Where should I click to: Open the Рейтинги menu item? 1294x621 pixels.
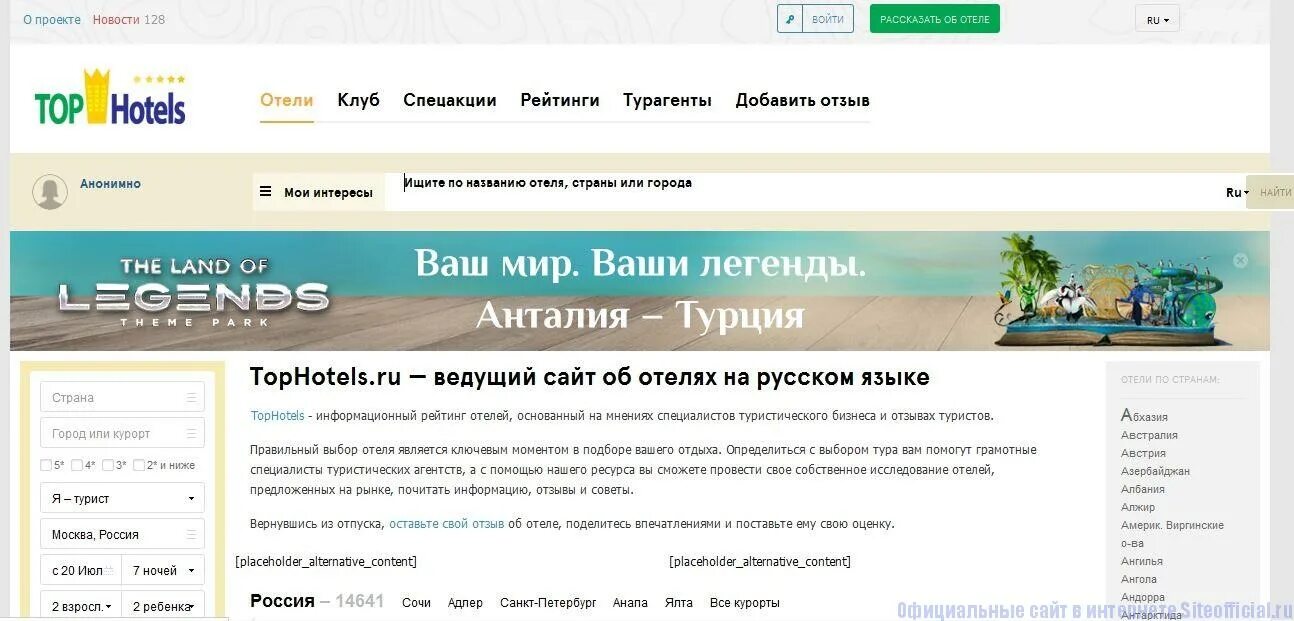point(560,100)
